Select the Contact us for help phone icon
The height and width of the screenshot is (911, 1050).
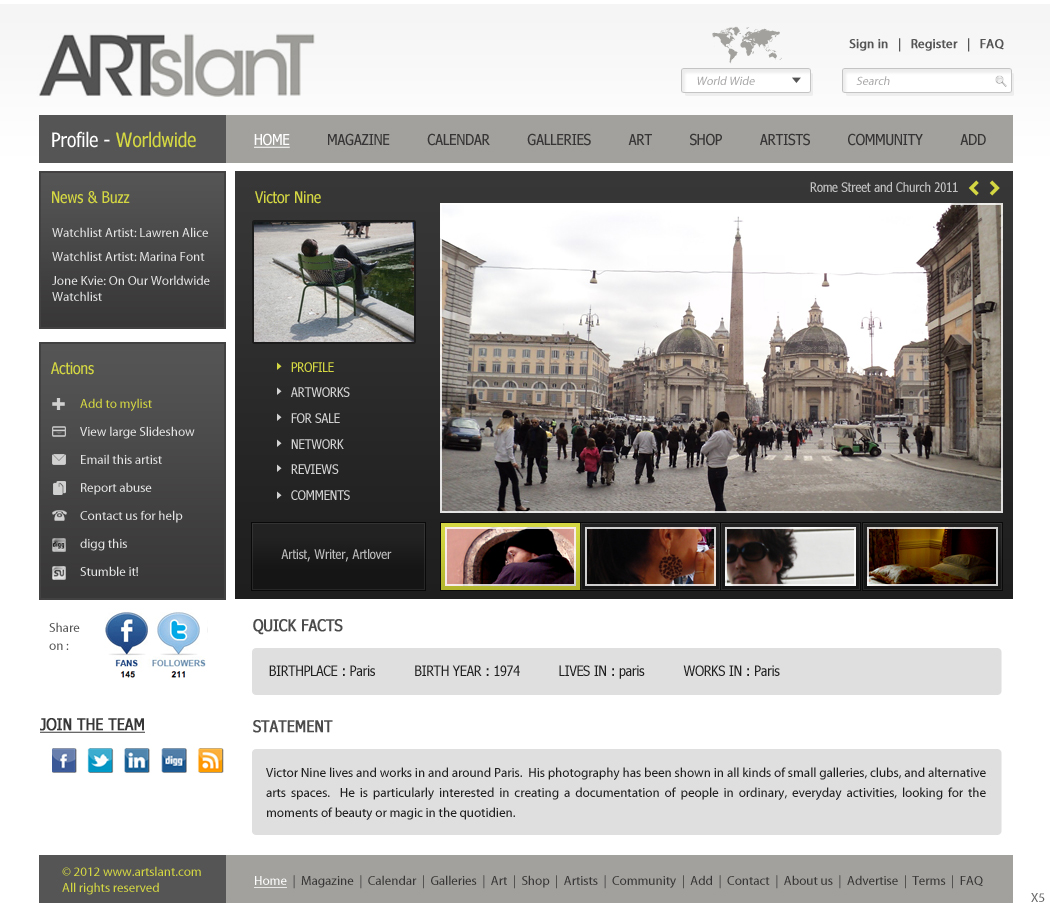point(57,515)
